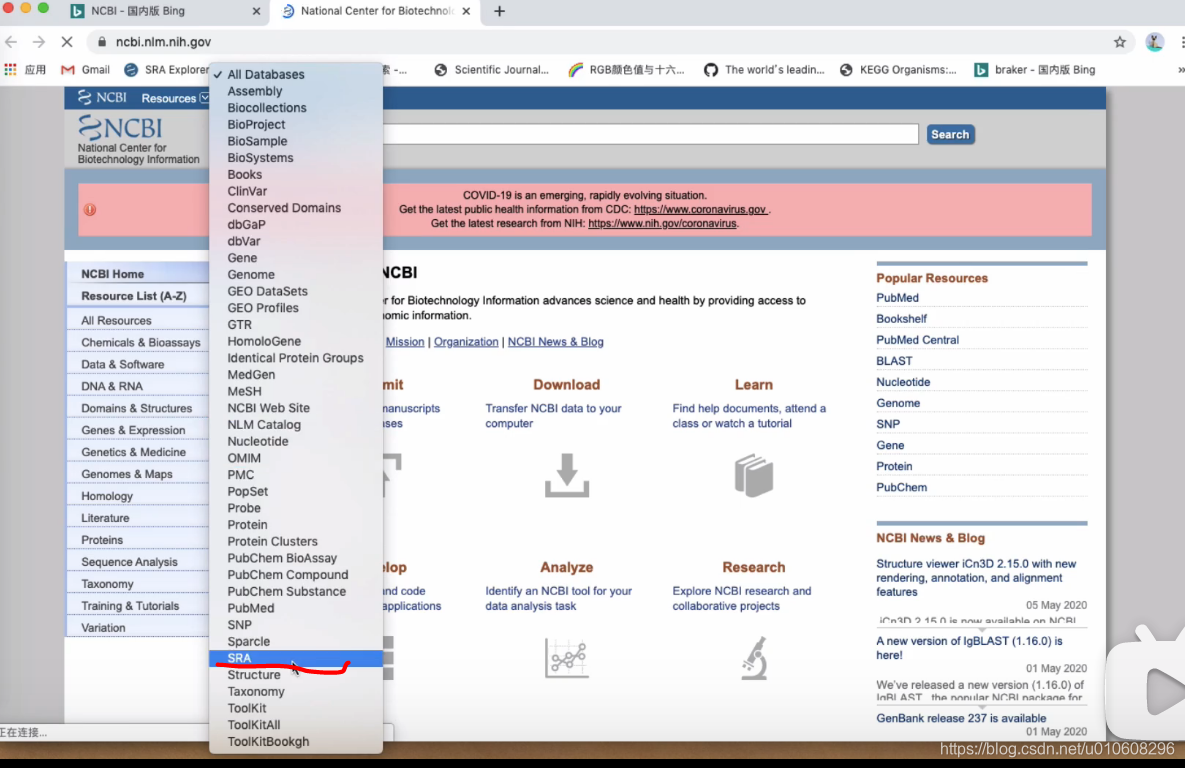Open Structure viewer iCn3D news link
Image resolution: width=1185 pixels, height=768 pixels.
pos(976,578)
